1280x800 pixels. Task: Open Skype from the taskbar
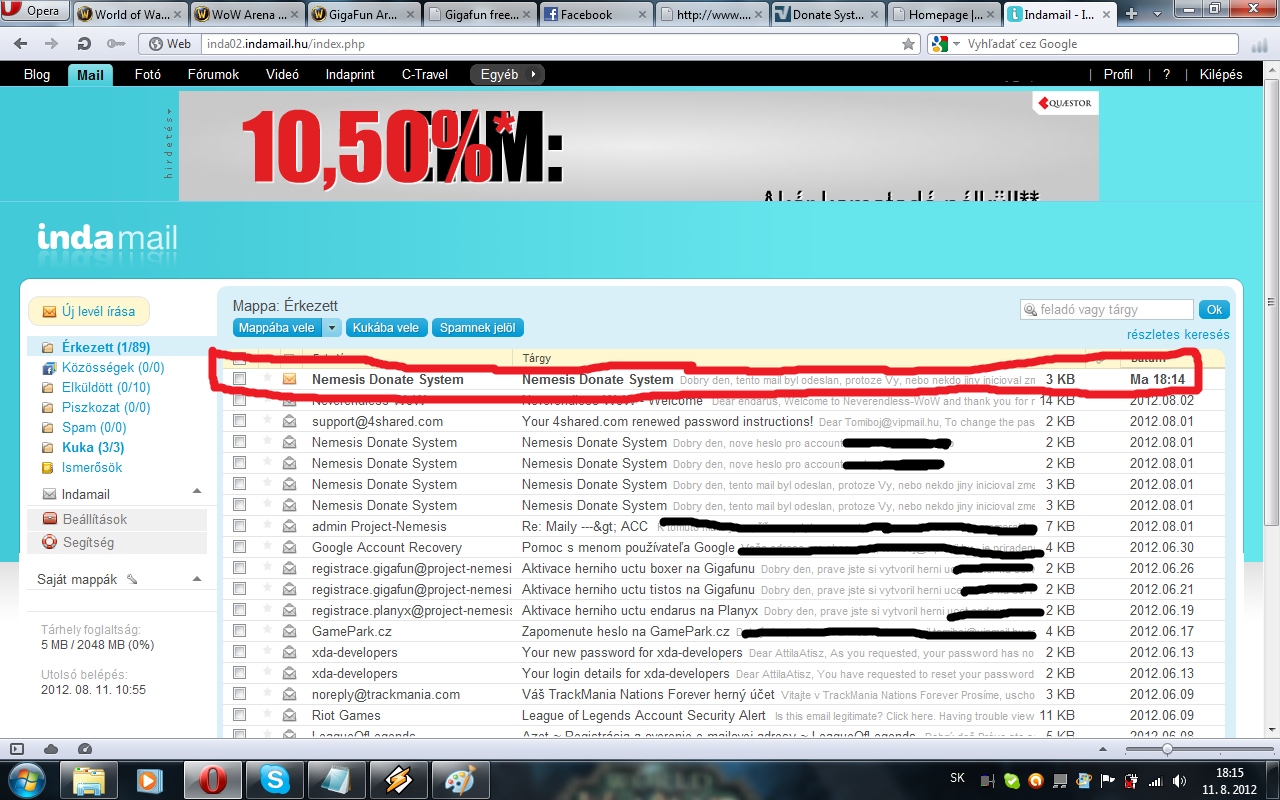(x=273, y=779)
